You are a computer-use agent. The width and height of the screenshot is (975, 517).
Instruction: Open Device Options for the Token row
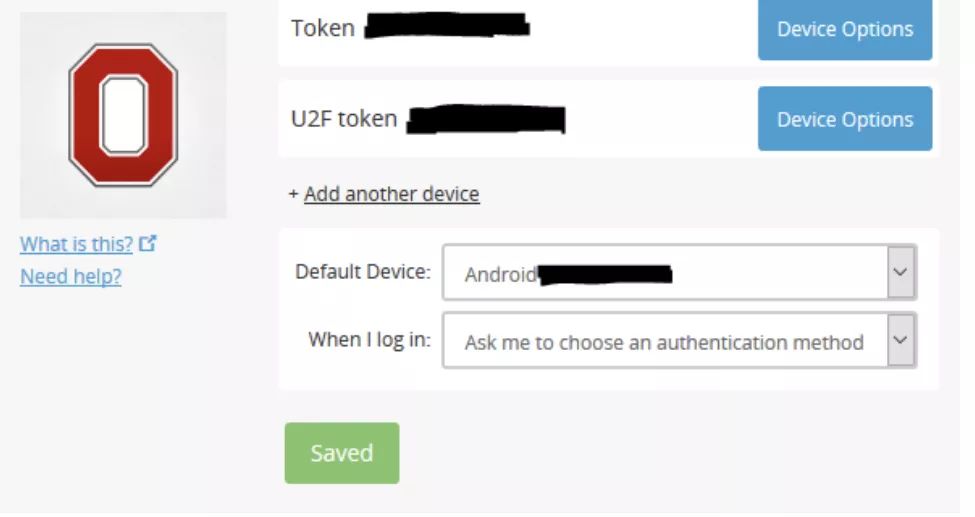click(844, 29)
